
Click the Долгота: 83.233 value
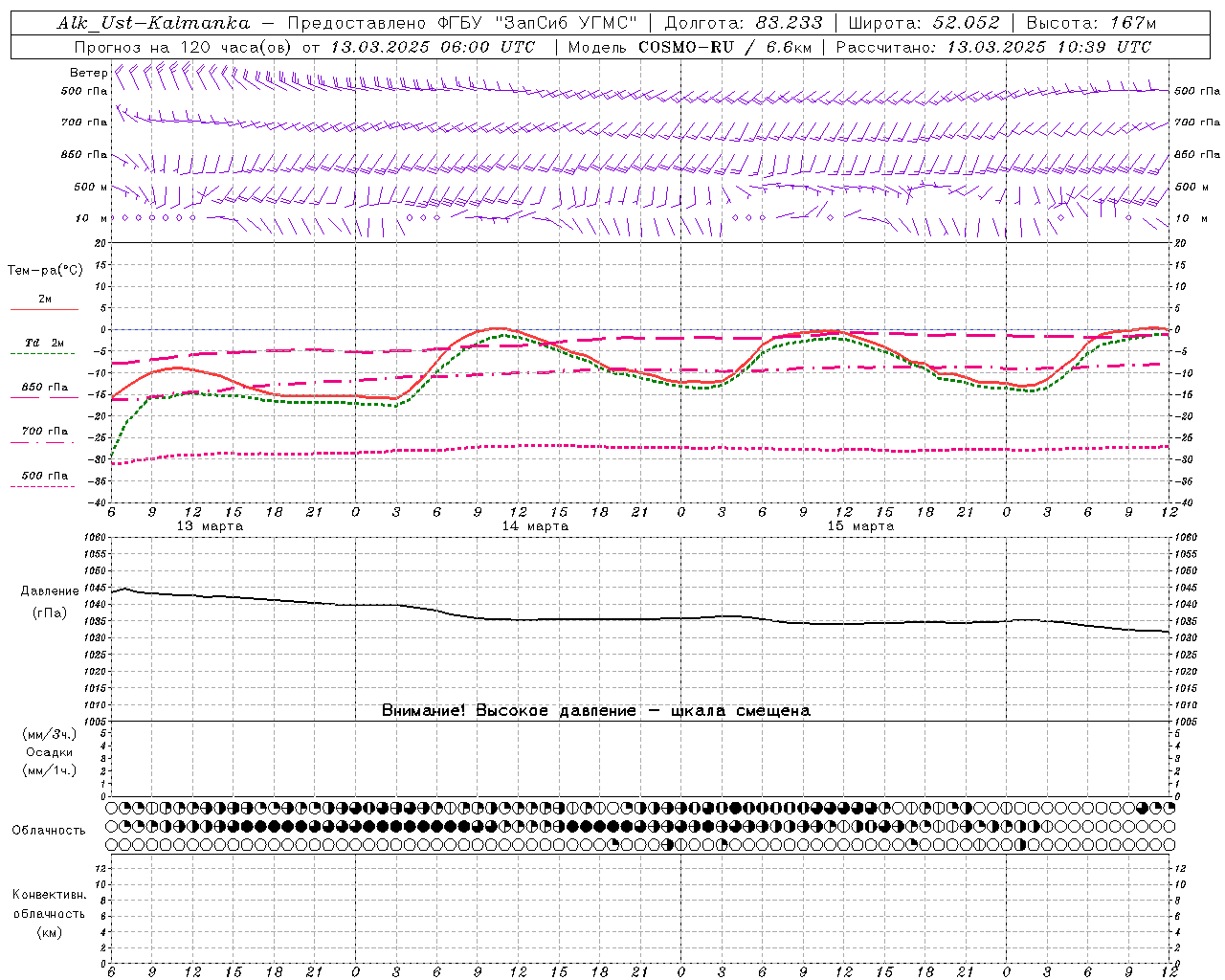743,23
